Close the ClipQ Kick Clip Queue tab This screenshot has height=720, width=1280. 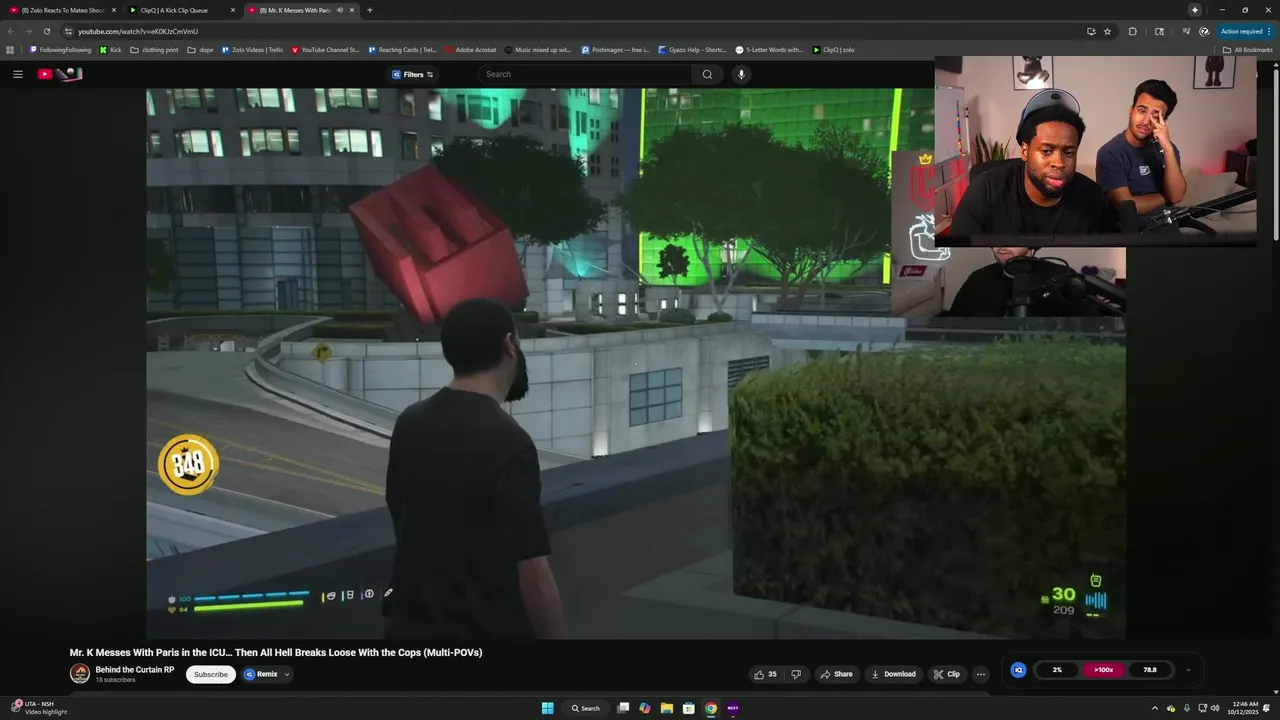click(x=233, y=10)
